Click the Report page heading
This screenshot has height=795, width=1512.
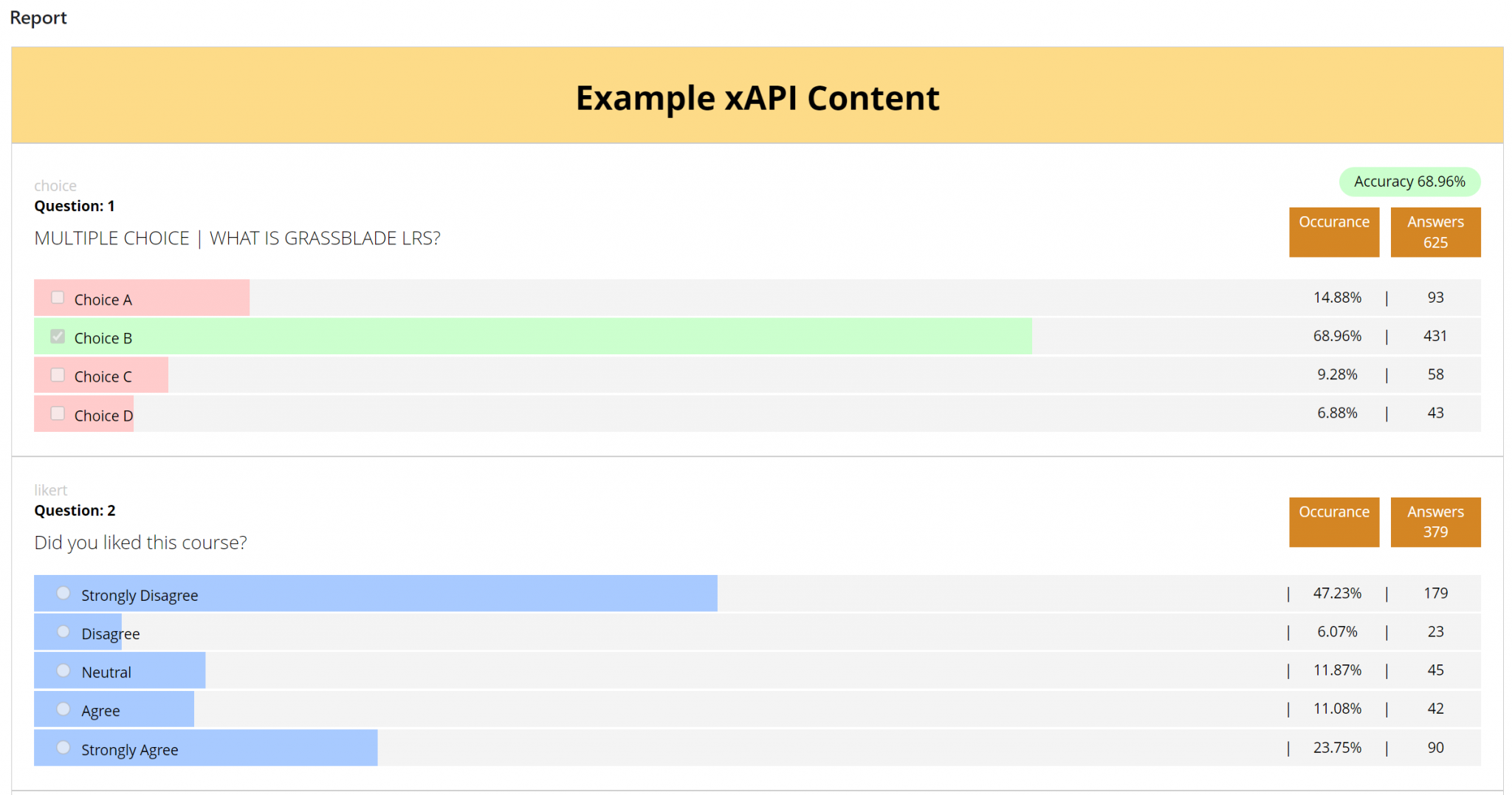(38, 17)
